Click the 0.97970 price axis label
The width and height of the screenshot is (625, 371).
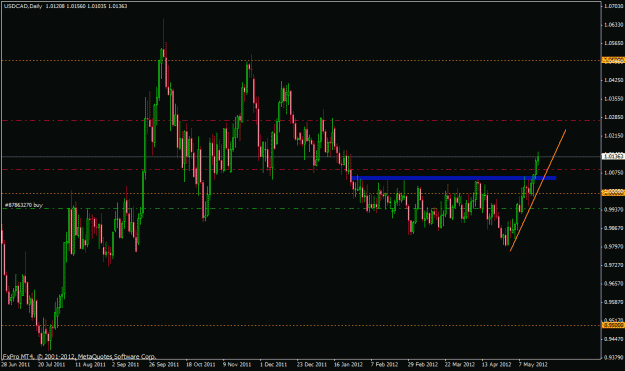[x=614, y=247]
